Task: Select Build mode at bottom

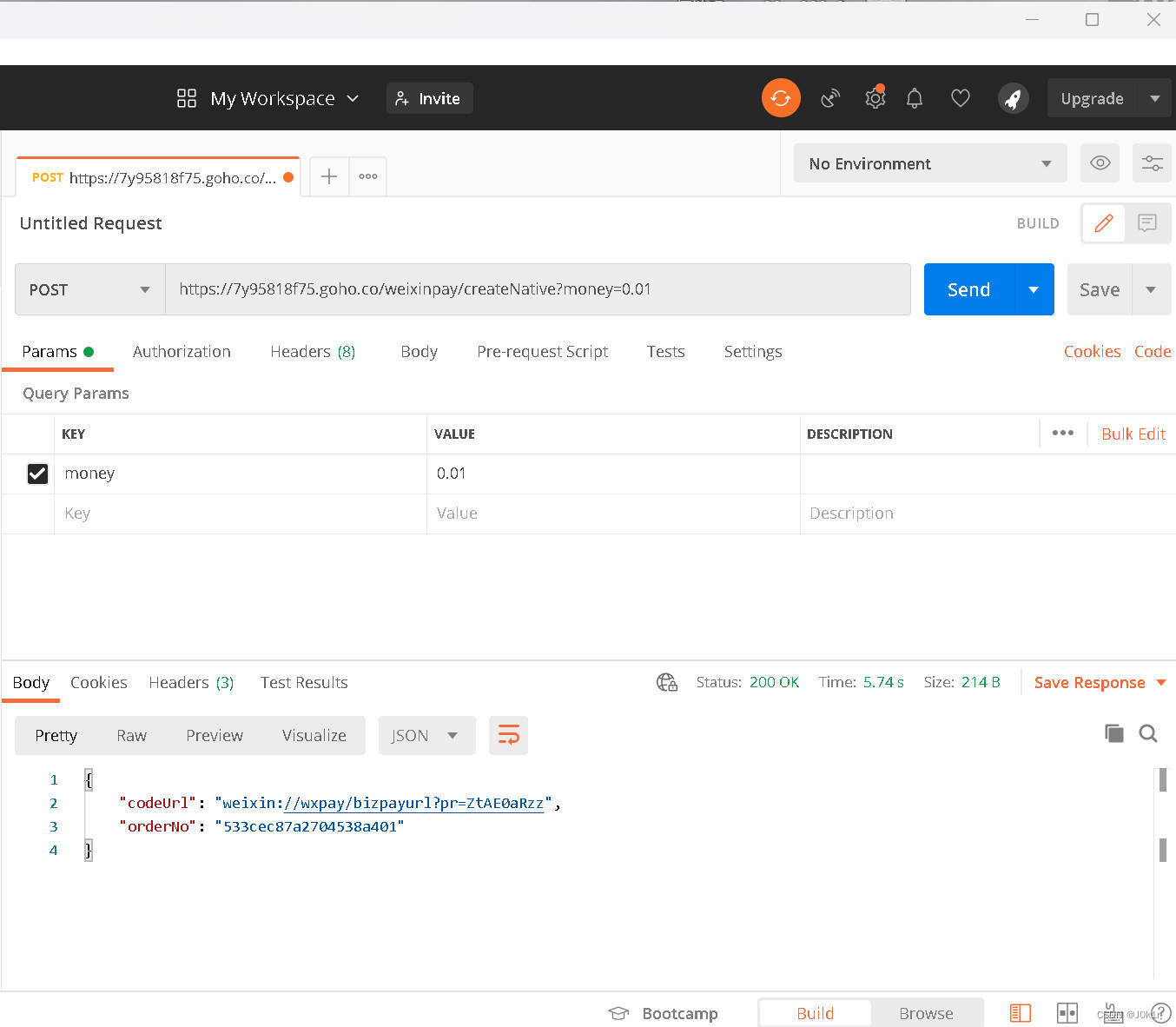Action: (815, 1013)
